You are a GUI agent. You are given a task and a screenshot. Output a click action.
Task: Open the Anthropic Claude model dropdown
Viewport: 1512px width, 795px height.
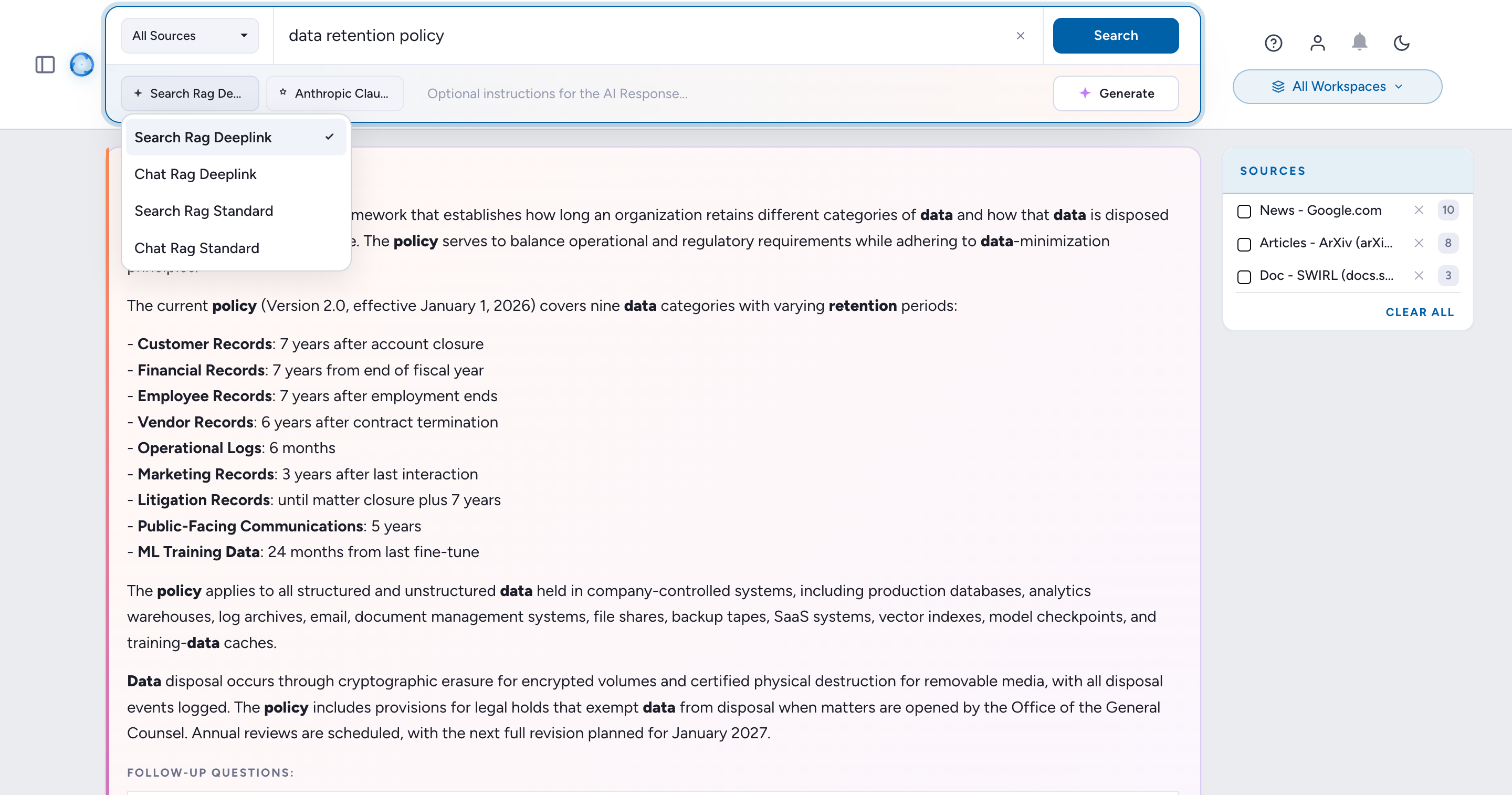click(334, 93)
